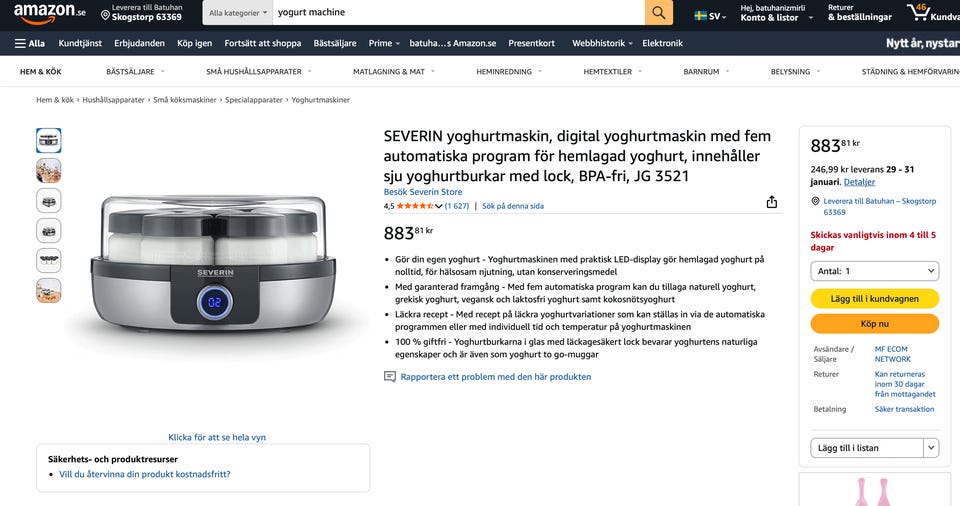Image resolution: width=960 pixels, height=506 pixels.
Task: Visit the Besök Severin Store link
Action: 423,192
